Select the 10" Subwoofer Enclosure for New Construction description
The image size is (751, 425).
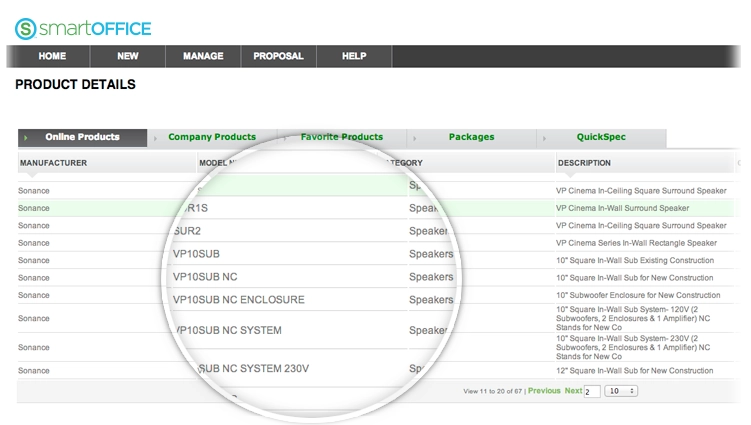[638, 295]
